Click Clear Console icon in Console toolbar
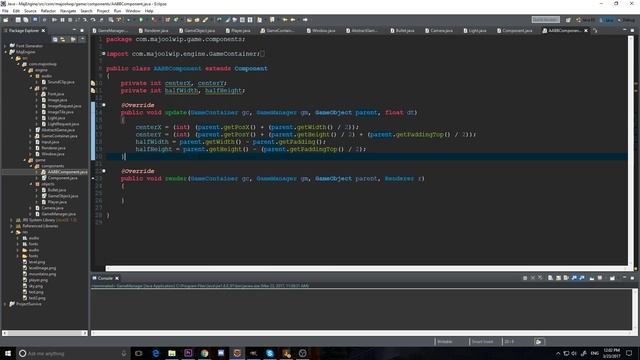The height and width of the screenshot is (360, 640). (x=550, y=278)
